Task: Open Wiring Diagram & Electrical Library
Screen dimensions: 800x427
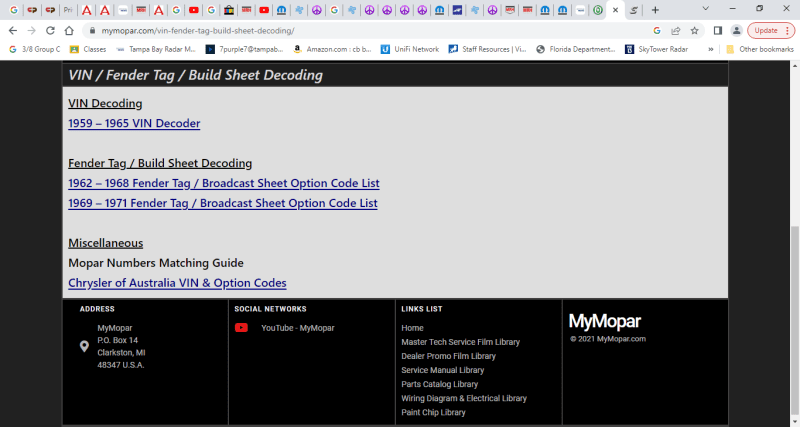Action: 464,398
